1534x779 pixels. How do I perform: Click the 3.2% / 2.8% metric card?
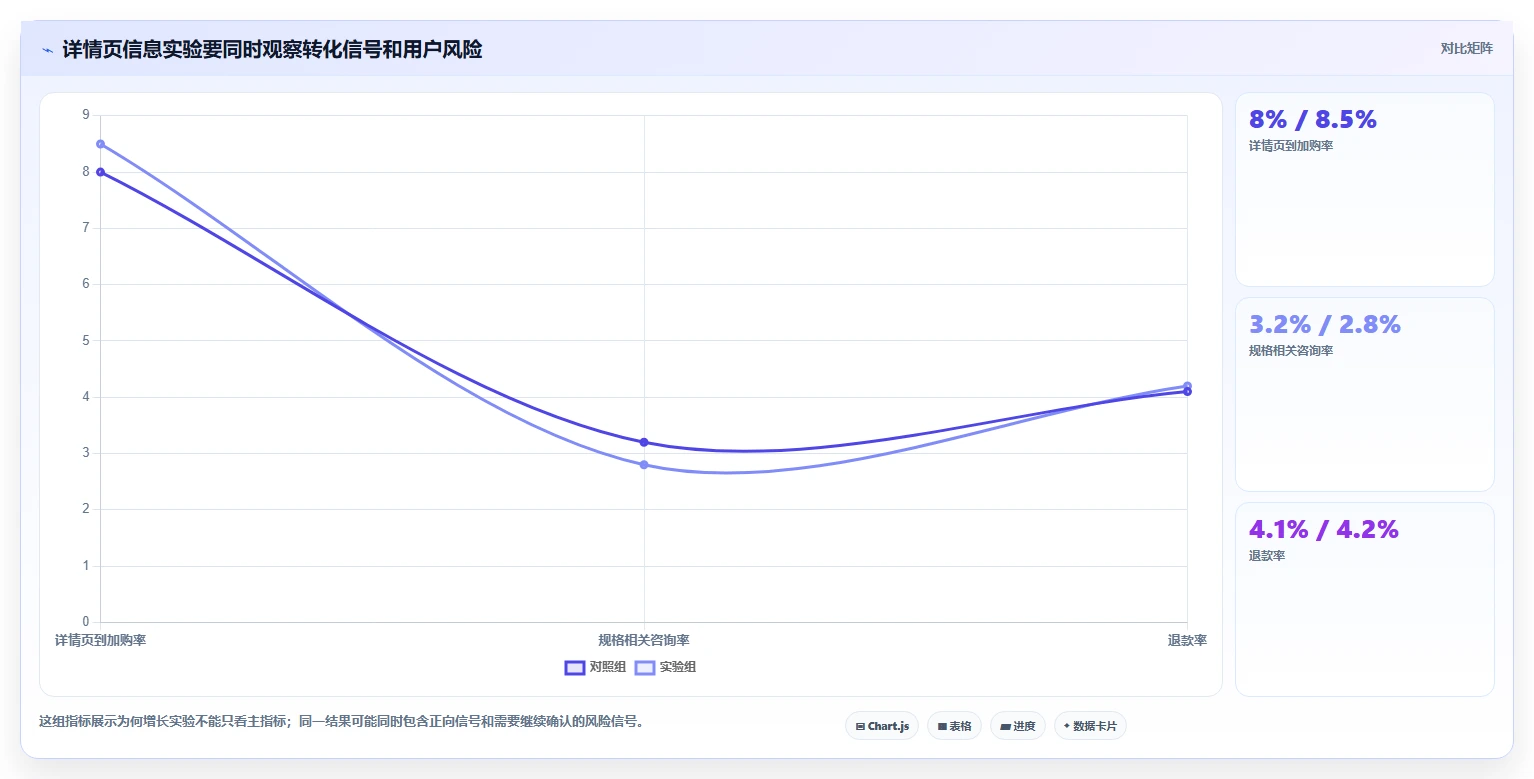tap(1365, 394)
